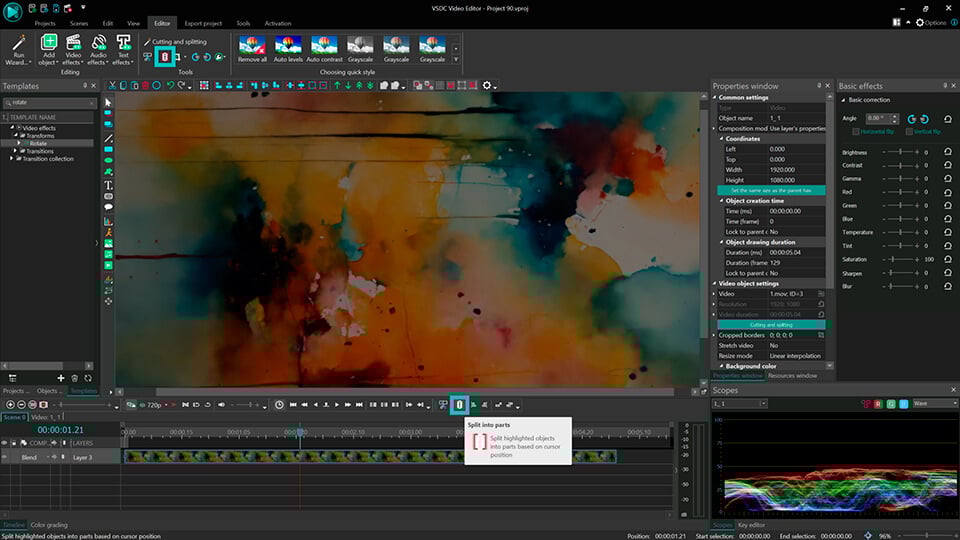Enable the Vertical flip checkbox
This screenshot has width=960, height=540.
pos(909,132)
